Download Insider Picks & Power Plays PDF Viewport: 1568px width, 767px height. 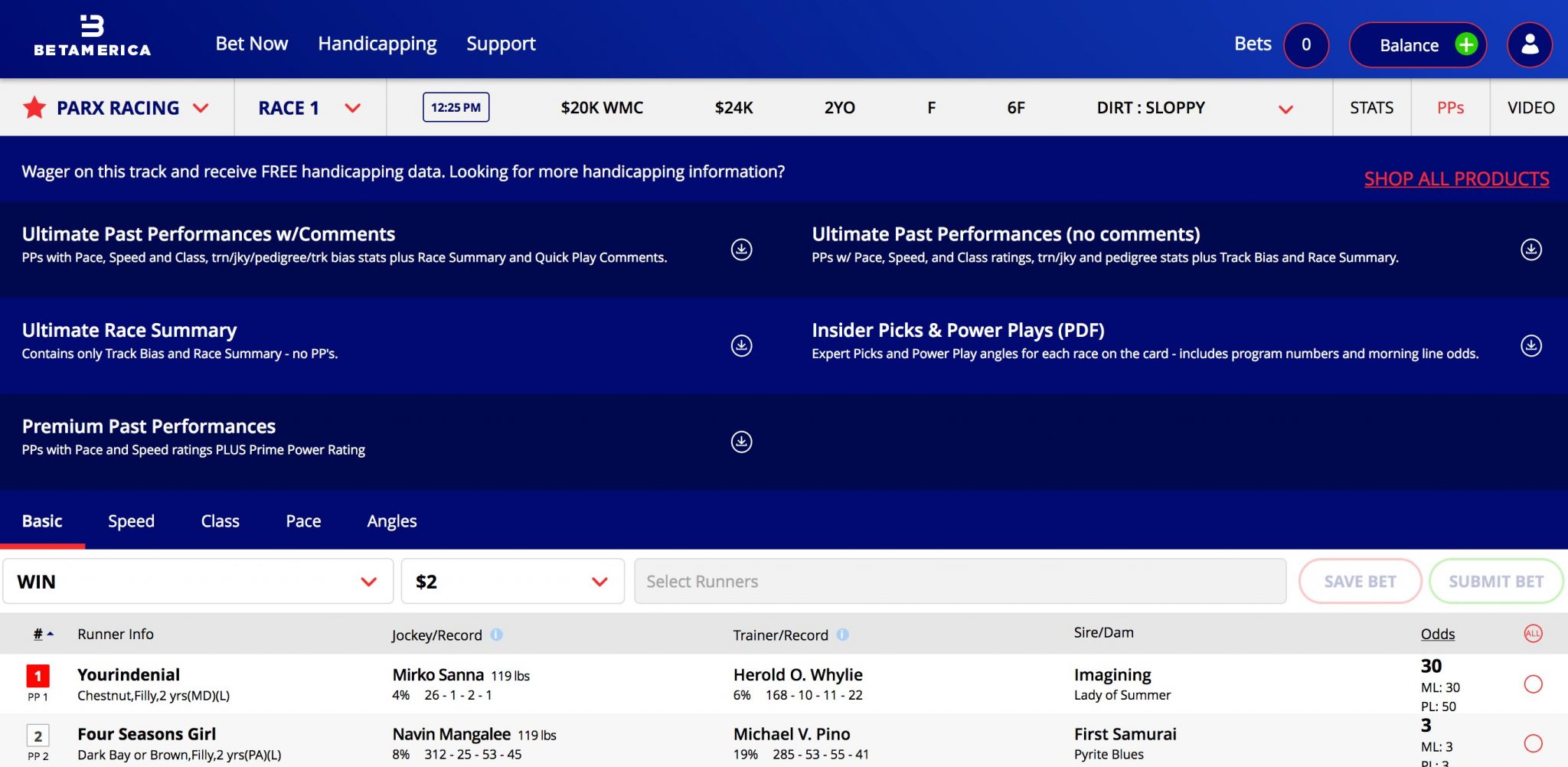pyautogui.click(x=1530, y=346)
